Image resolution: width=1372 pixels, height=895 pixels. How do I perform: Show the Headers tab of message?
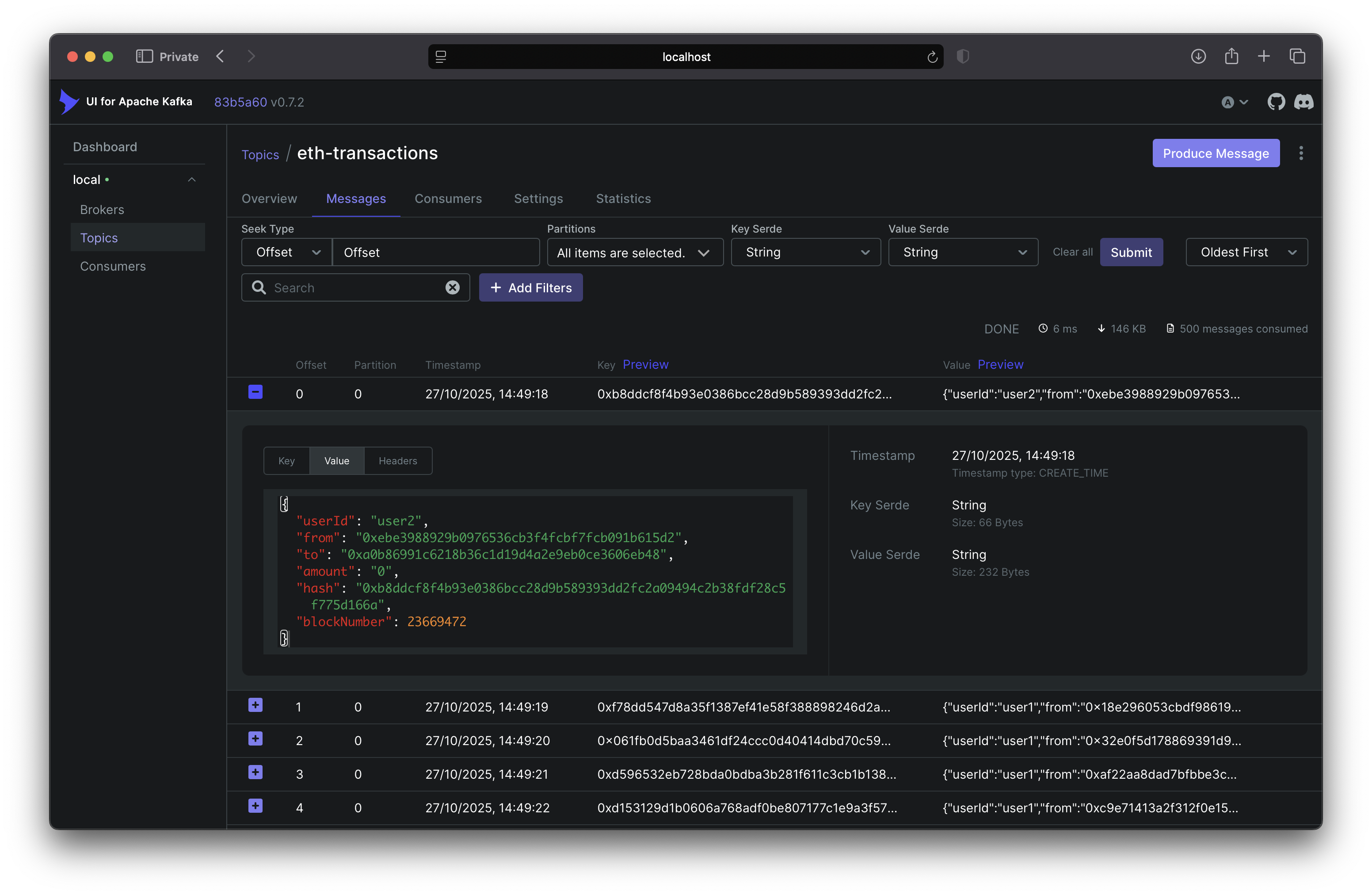pos(398,460)
